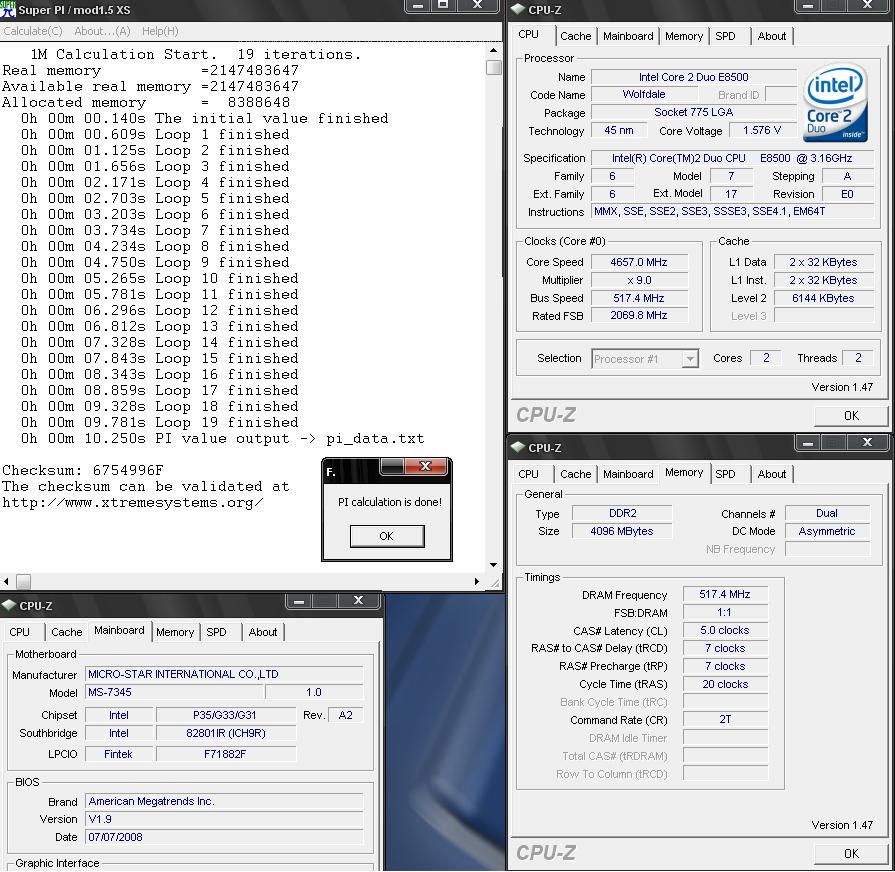
Task: Open the About...(A) menu in Super PI
Action: pyautogui.click(x=102, y=31)
